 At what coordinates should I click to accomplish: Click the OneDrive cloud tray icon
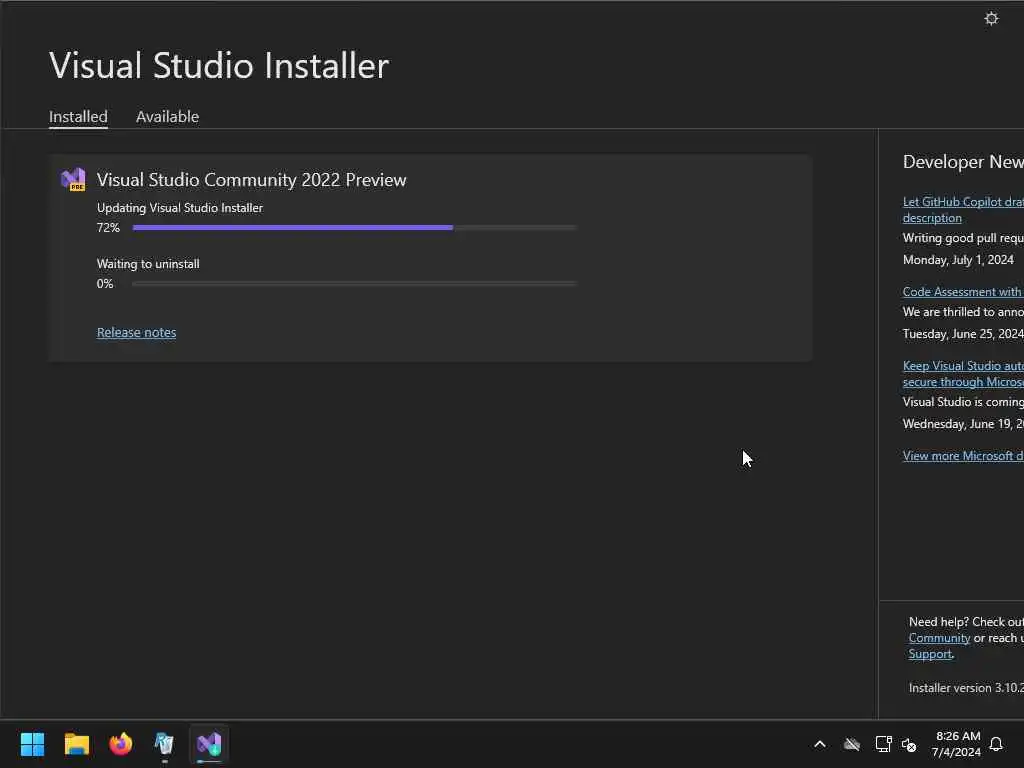point(852,744)
